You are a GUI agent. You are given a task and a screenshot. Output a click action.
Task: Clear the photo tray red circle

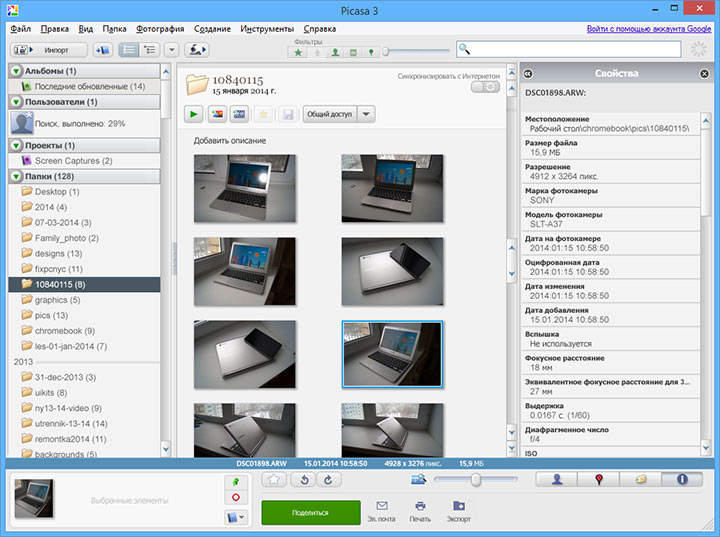pos(236,497)
